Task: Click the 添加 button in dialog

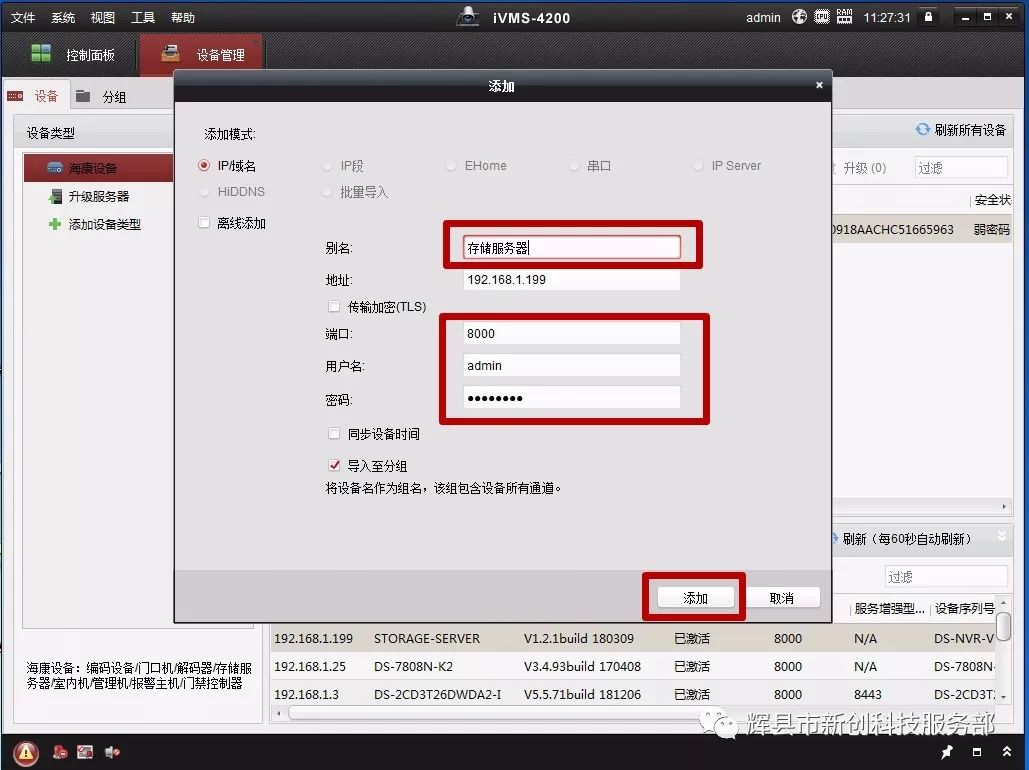Action: pyautogui.click(x=695, y=598)
